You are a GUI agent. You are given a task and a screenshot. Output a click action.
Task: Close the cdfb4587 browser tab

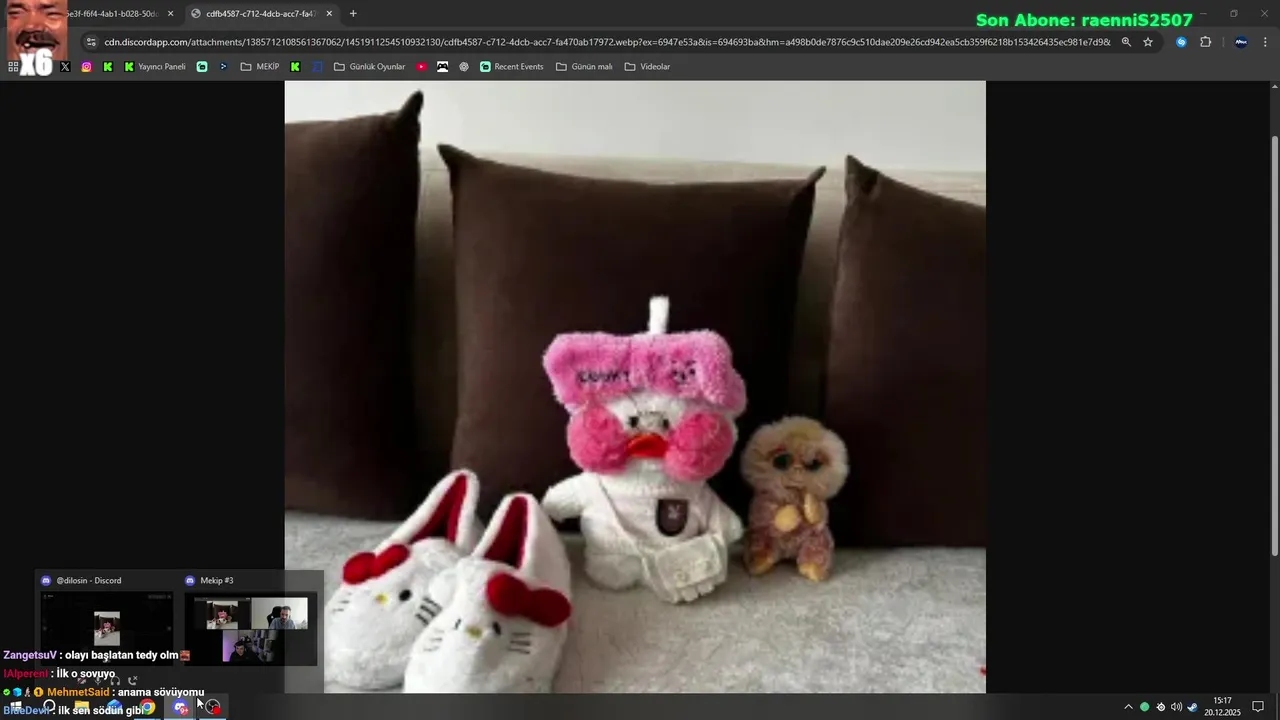(329, 14)
